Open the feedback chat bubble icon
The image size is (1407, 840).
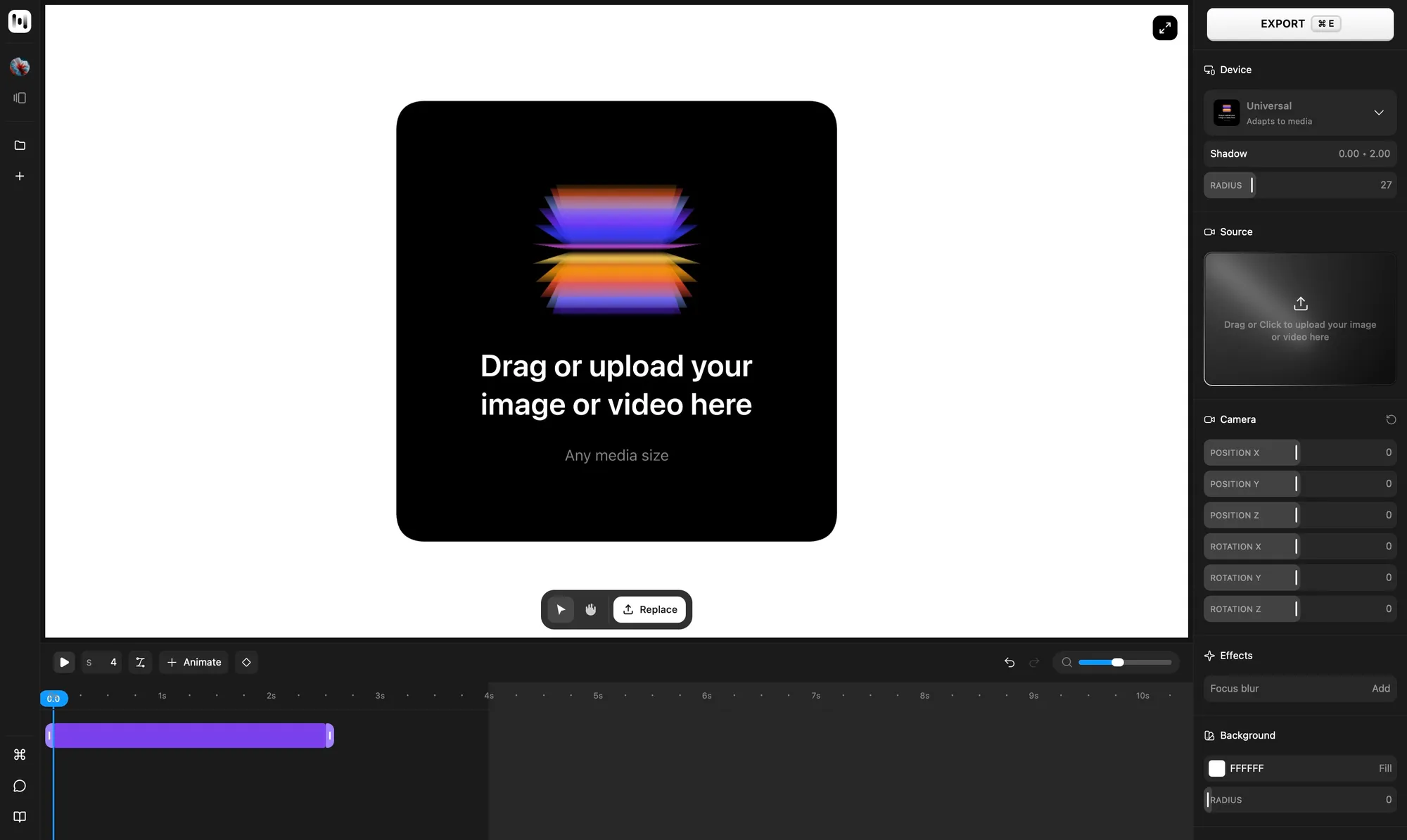(20, 786)
